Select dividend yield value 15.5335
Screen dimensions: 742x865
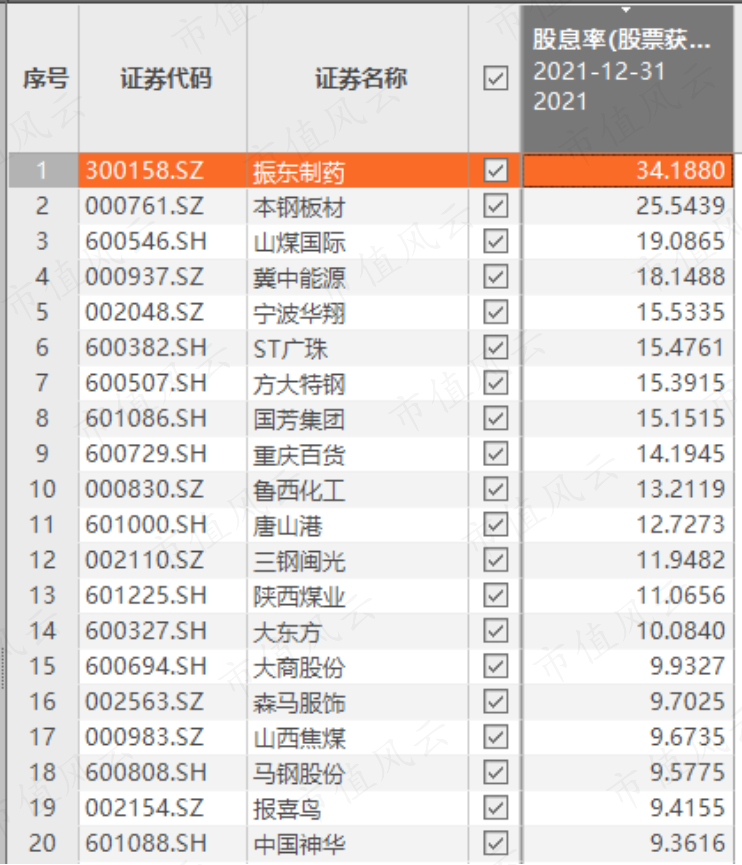(x=680, y=312)
